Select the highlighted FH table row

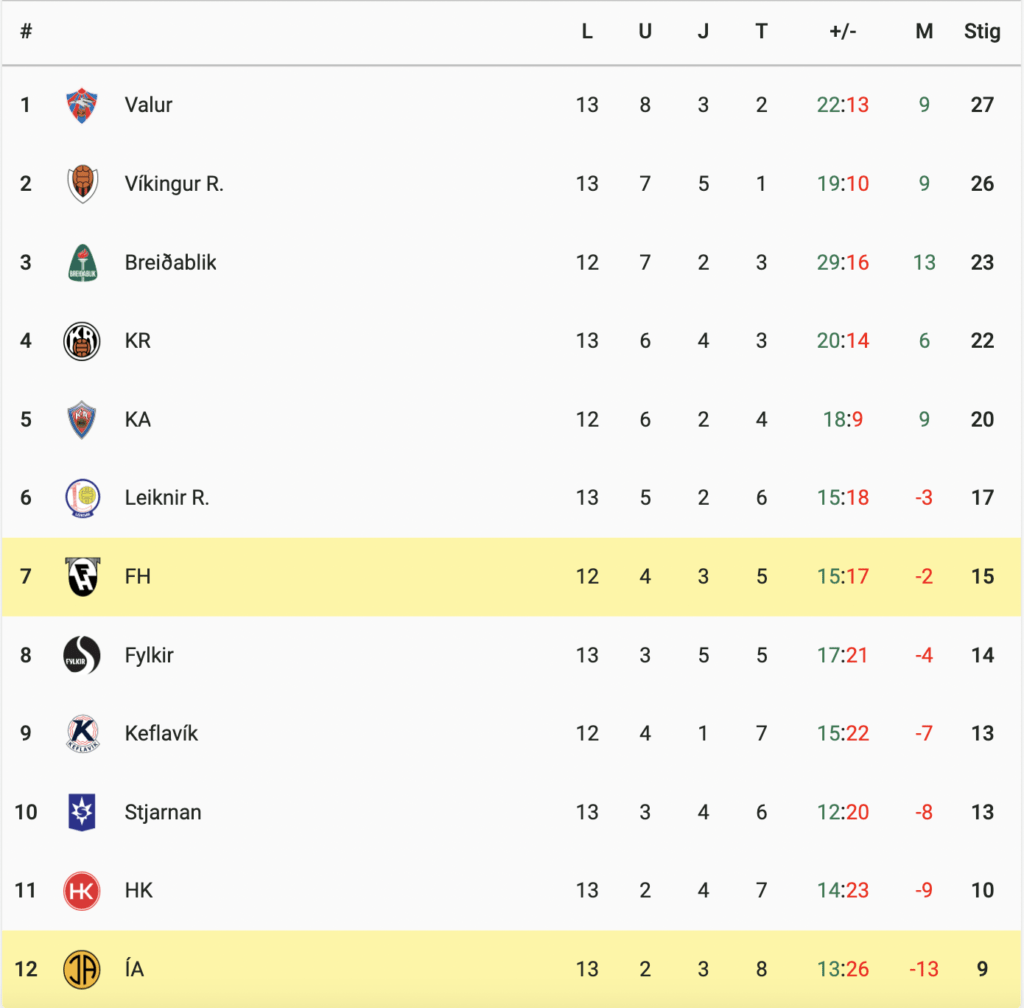[511, 576]
